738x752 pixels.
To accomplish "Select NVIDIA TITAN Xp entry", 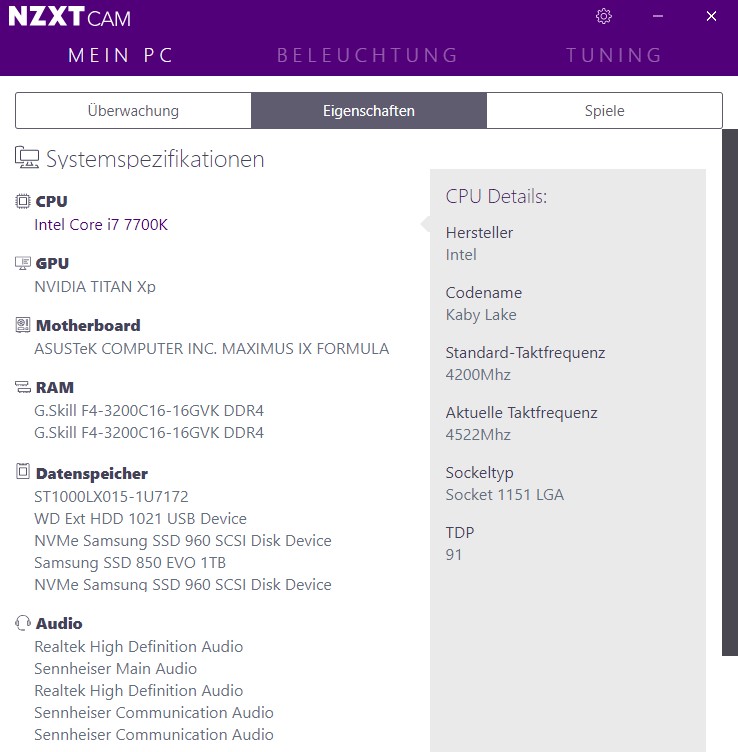I will pyautogui.click(x=95, y=286).
